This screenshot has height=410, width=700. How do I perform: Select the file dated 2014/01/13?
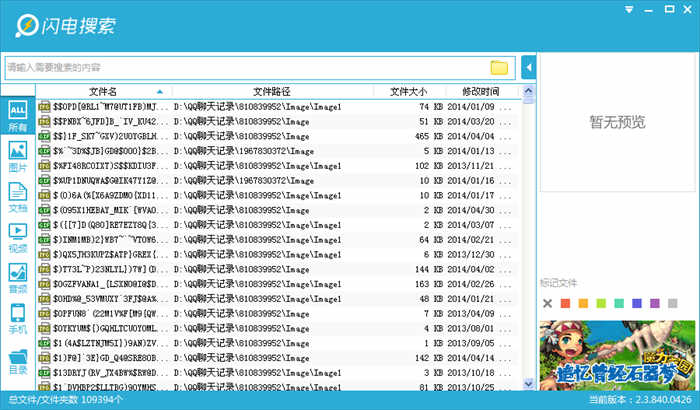[x=279, y=151]
